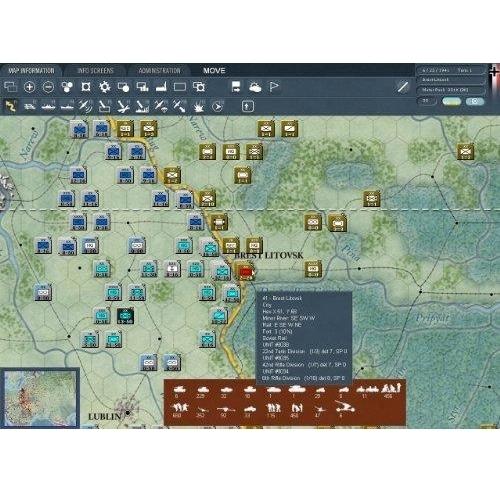The image size is (500, 500).
Task: Click the diagonal line icon on toolbar
Action: [403, 87]
